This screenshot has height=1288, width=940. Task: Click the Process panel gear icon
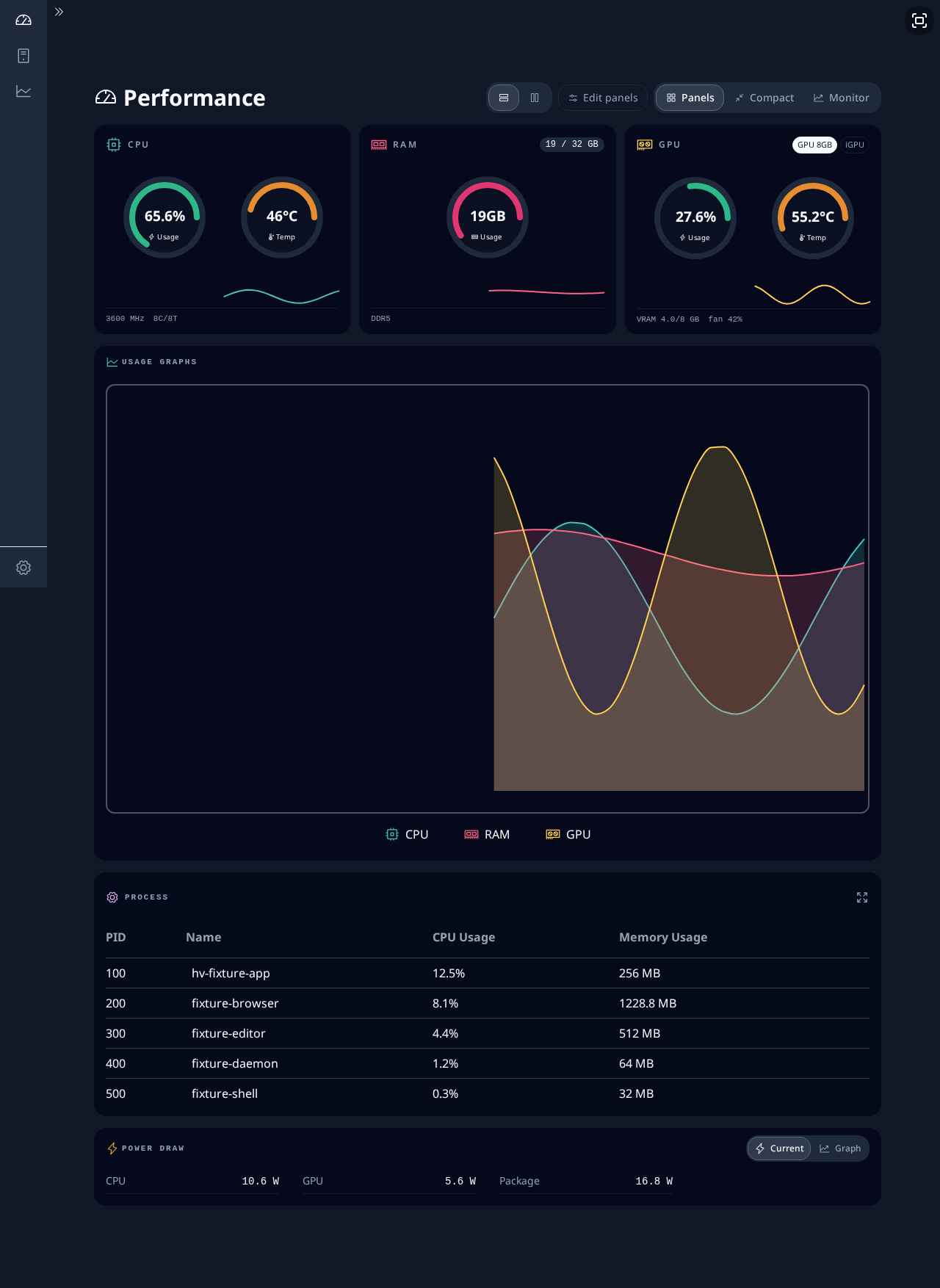point(112,897)
